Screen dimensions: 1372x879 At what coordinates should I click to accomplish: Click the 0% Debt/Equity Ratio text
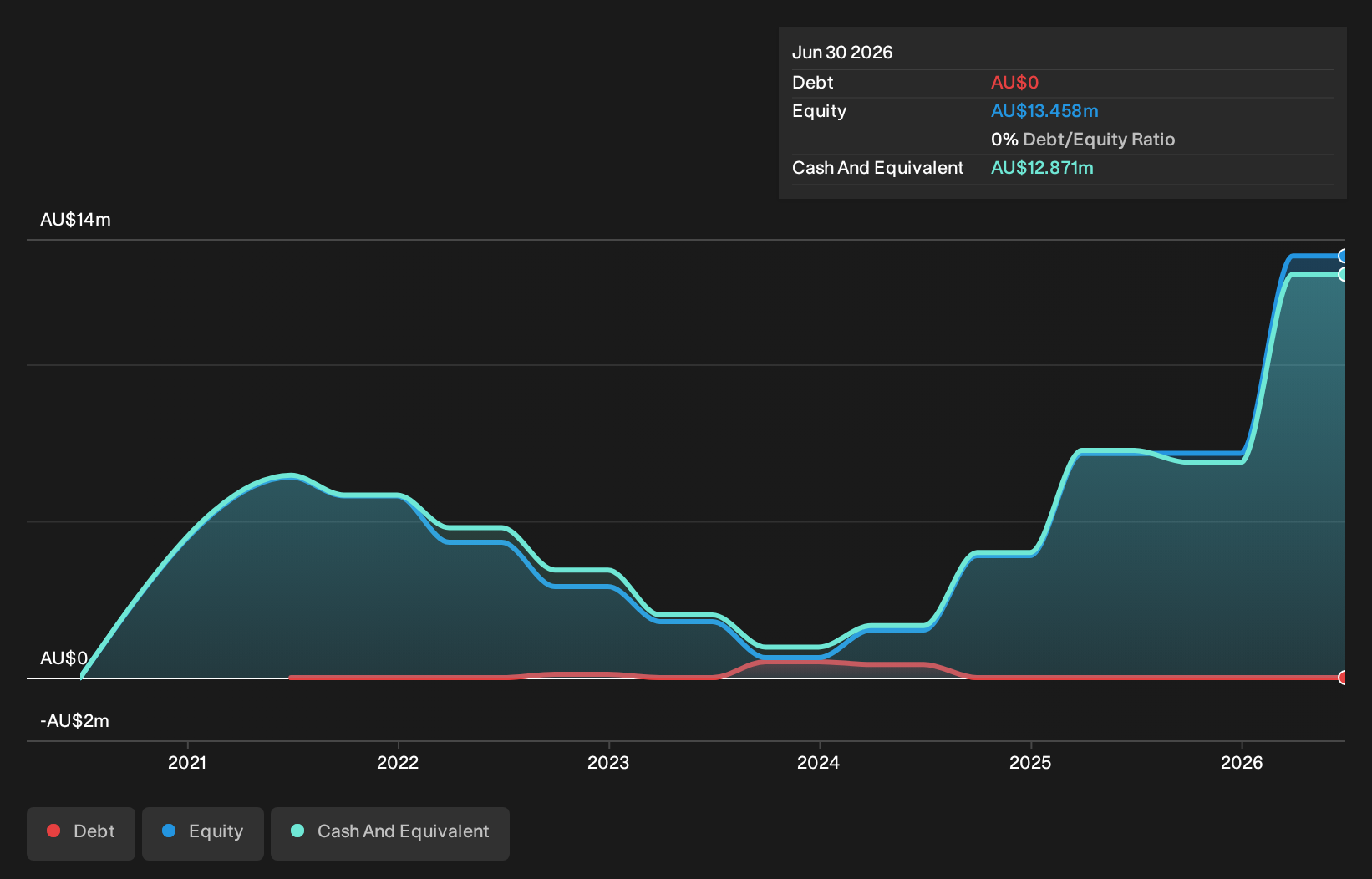pyautogui.click(x=1083, y=140)
